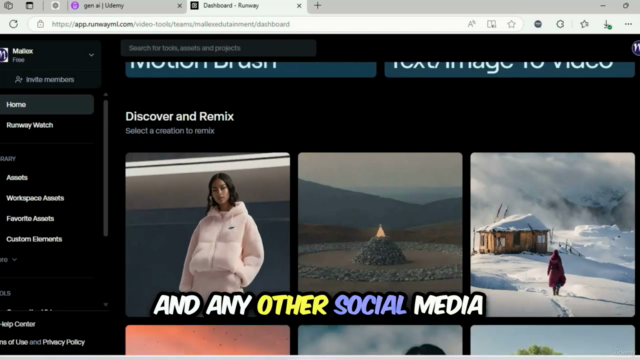Viewport: 640px width, 360px height.
Task: Click the Discover and Remix heading
Action: (x=180, y=116)
